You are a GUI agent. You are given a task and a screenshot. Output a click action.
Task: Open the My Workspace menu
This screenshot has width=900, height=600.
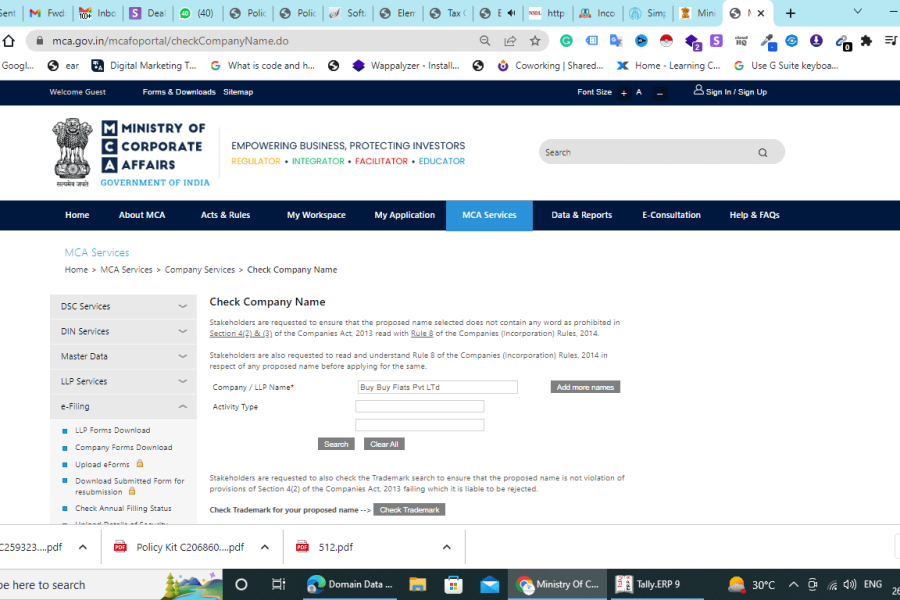tap(316, 215)
